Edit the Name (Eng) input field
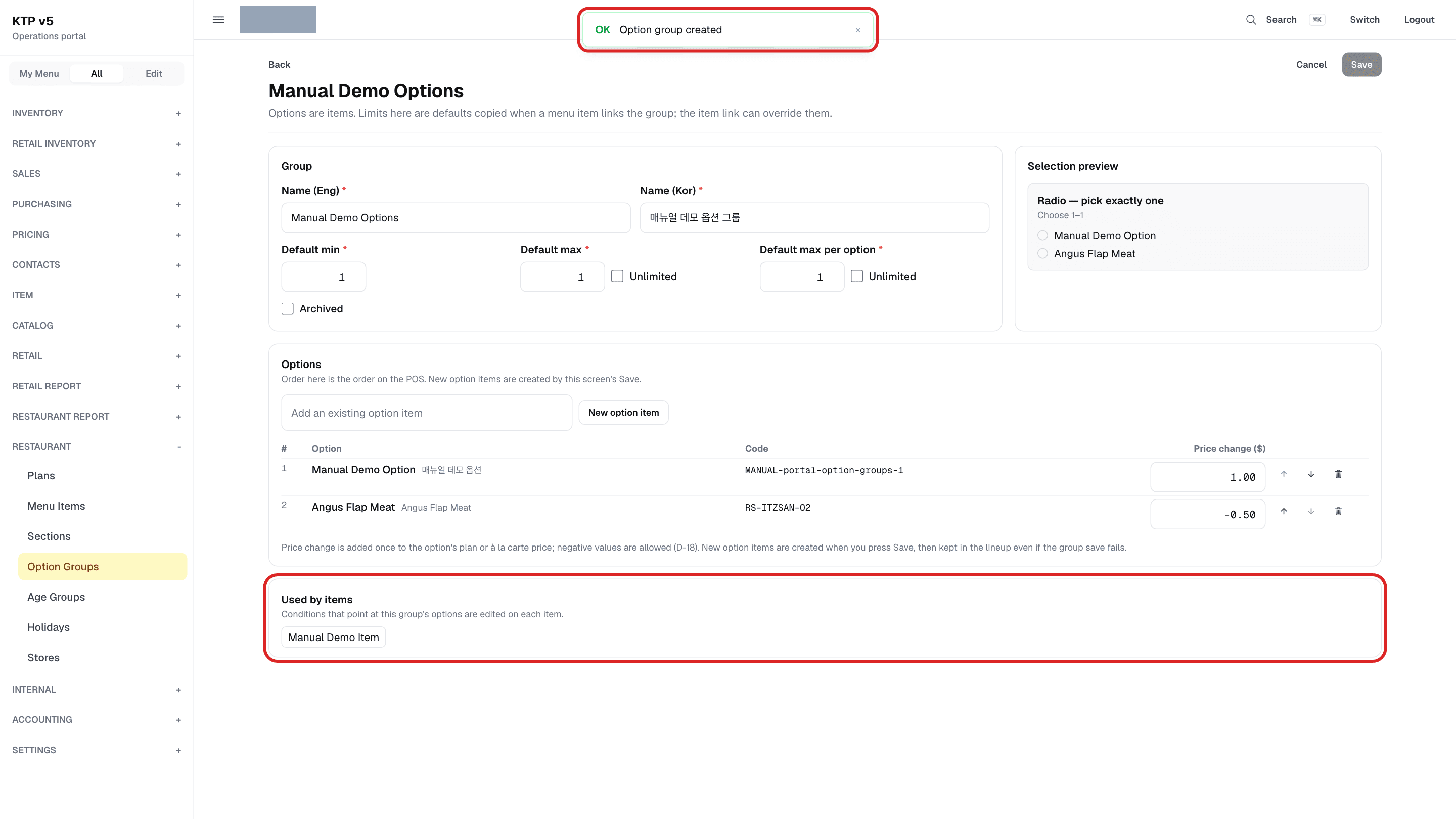1456x819 pixels. 456,217
